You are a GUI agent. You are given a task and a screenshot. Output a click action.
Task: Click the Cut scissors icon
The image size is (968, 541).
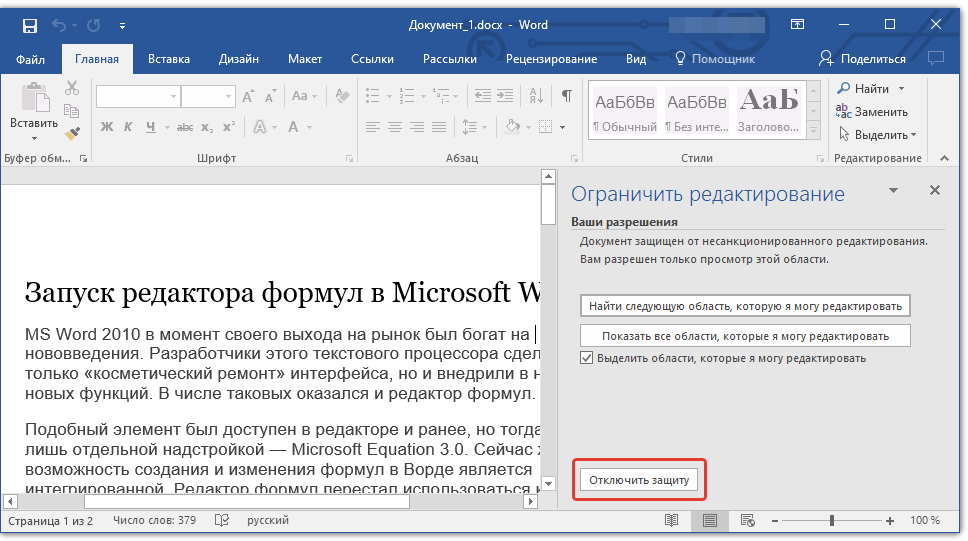point(71,89)
